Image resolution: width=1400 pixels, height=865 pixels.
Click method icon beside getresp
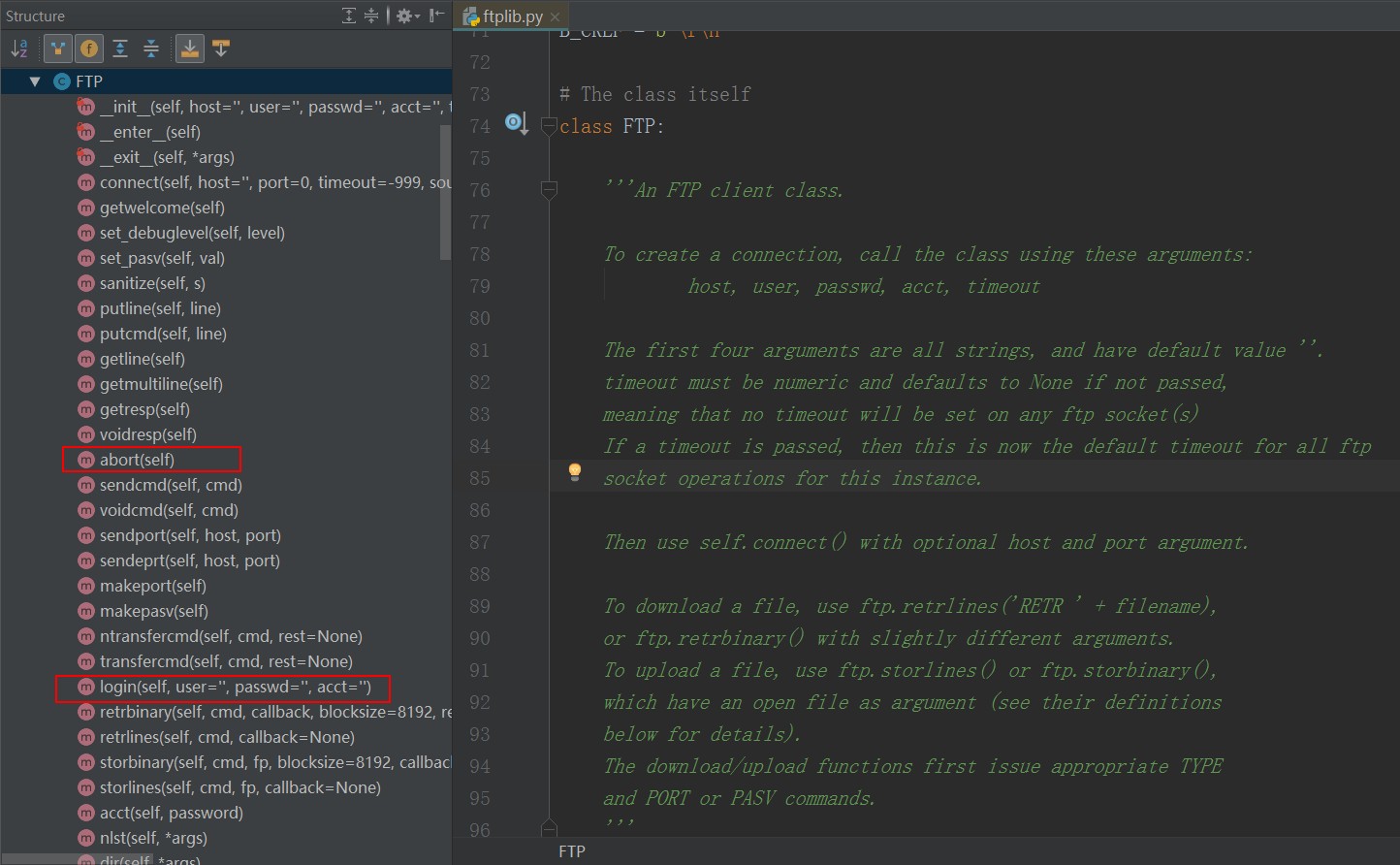86,409
